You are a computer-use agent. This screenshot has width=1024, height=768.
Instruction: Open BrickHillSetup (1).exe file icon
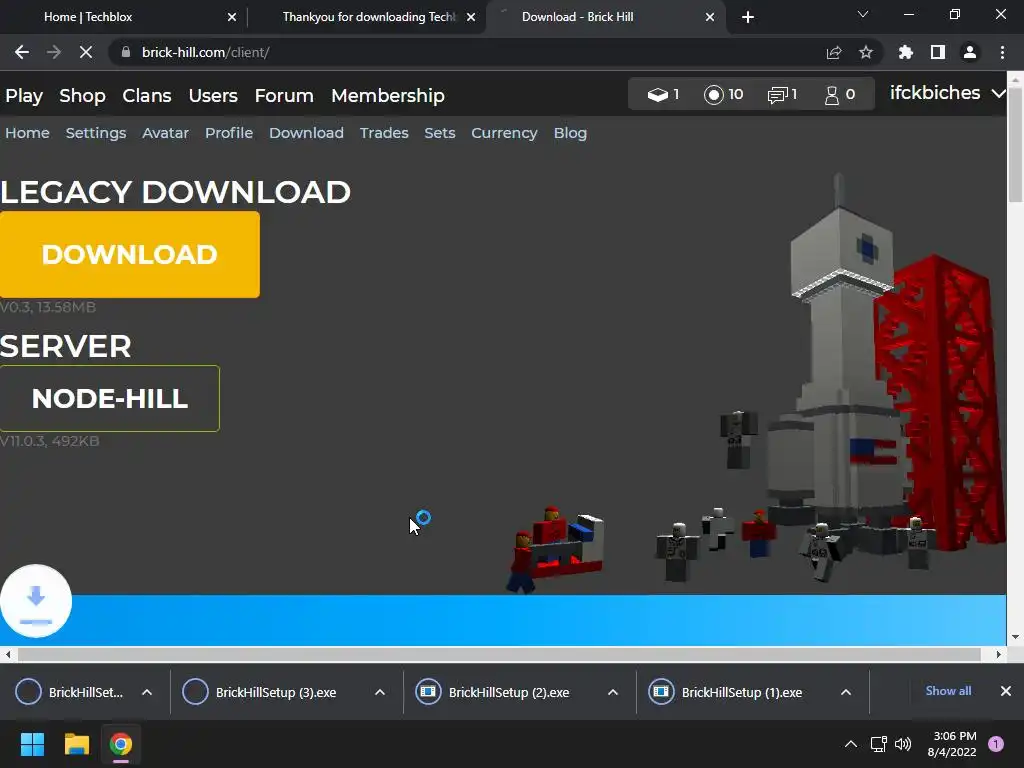661,692
